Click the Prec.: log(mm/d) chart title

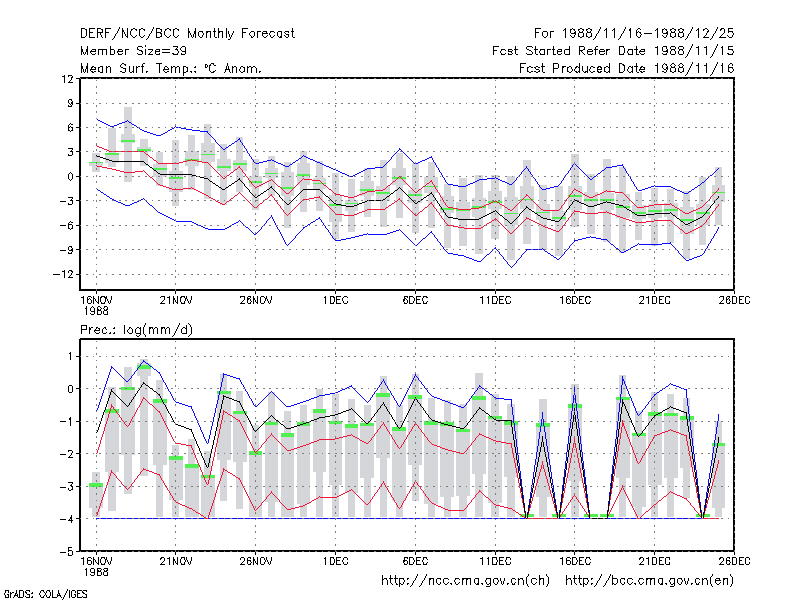click(136, 330)
